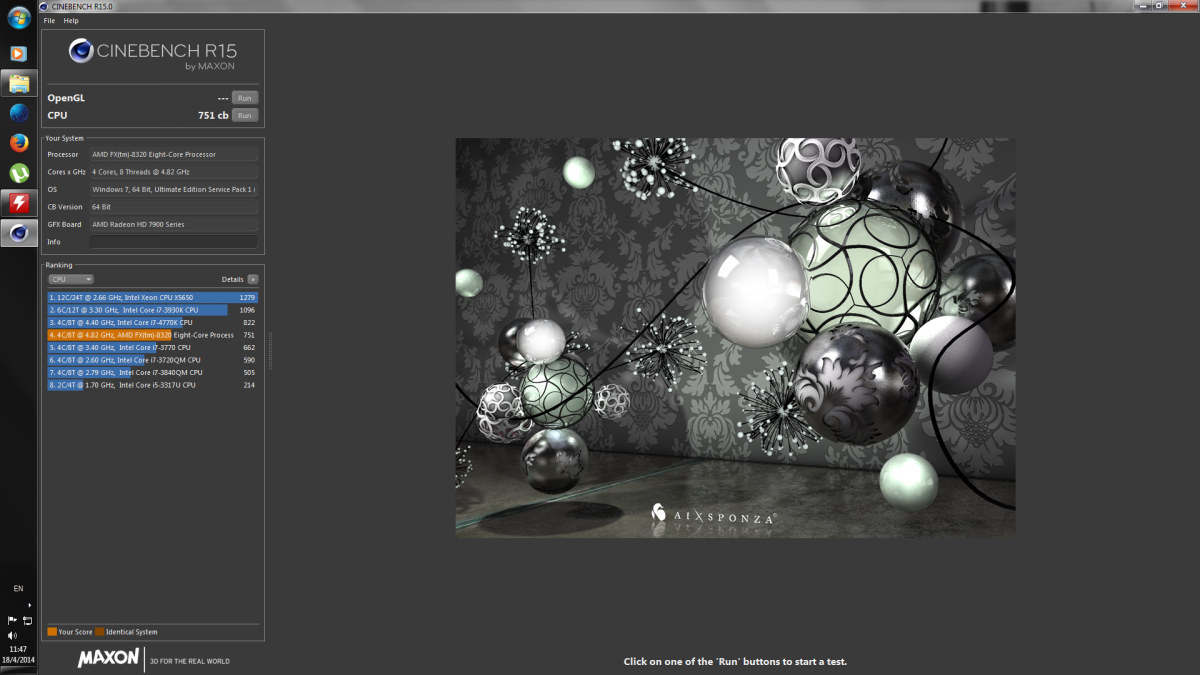This screenshot has height=675, width=1200.
Task: Expand ranking Details arrow button
Action: [x=253, y=280]
